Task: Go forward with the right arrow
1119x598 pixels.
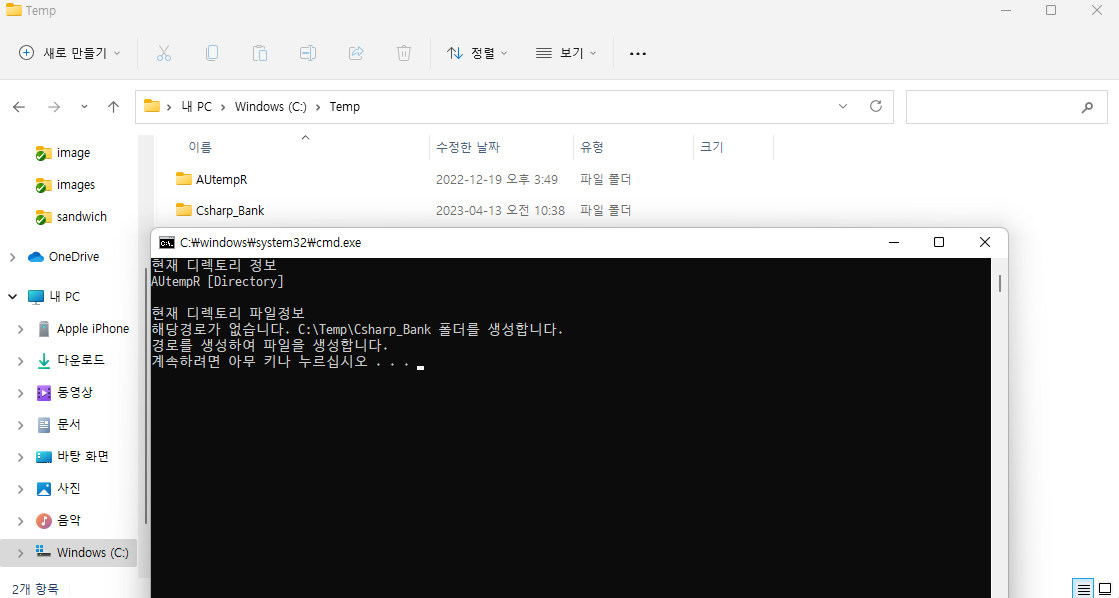Action: (54, 107)
